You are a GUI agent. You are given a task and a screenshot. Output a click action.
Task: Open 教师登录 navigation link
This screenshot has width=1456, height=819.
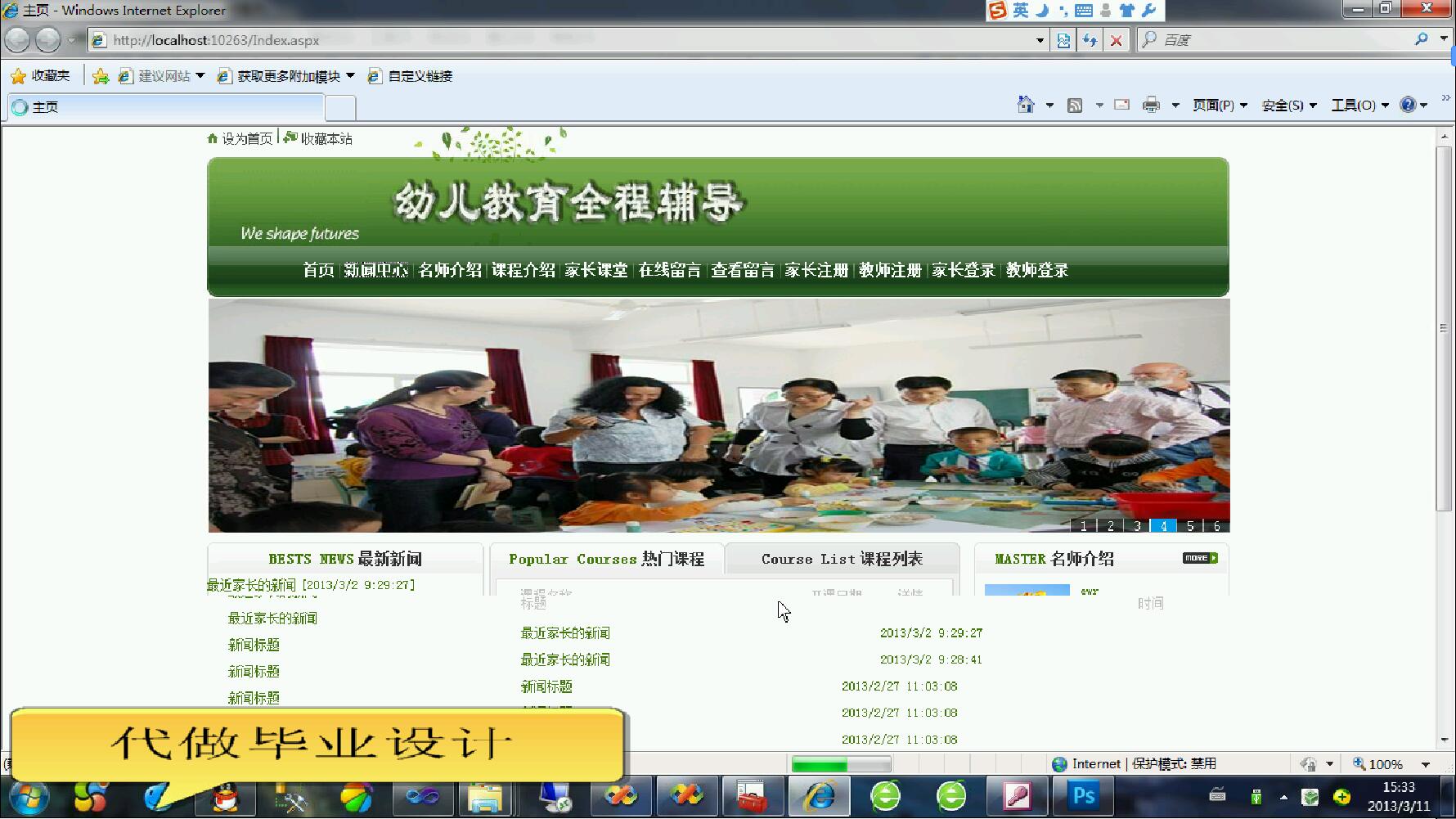click(x=1037, y=270)
